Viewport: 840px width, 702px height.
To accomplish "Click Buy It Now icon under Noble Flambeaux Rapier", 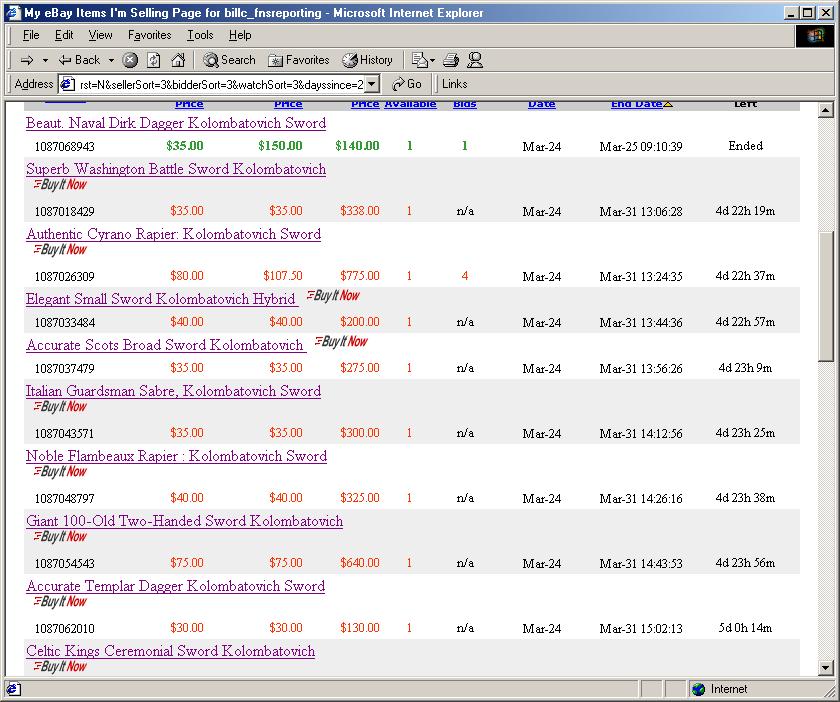I will pyautogui.click(x=60, y=472).
